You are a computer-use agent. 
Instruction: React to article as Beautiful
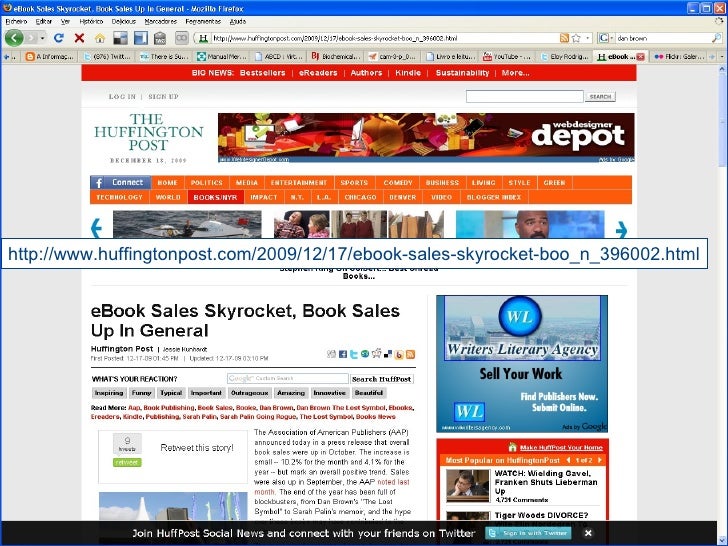[369, 393]
